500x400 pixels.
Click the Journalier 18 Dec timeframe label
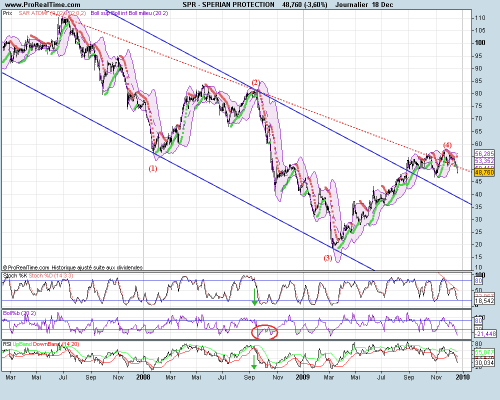pyautogui.click(x=364, y=5)
